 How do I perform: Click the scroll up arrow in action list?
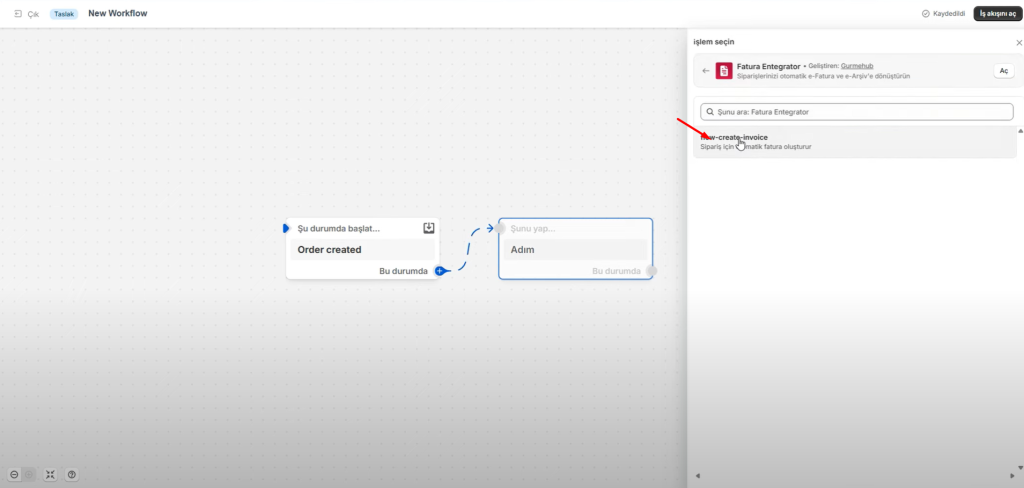(1020, 131)
